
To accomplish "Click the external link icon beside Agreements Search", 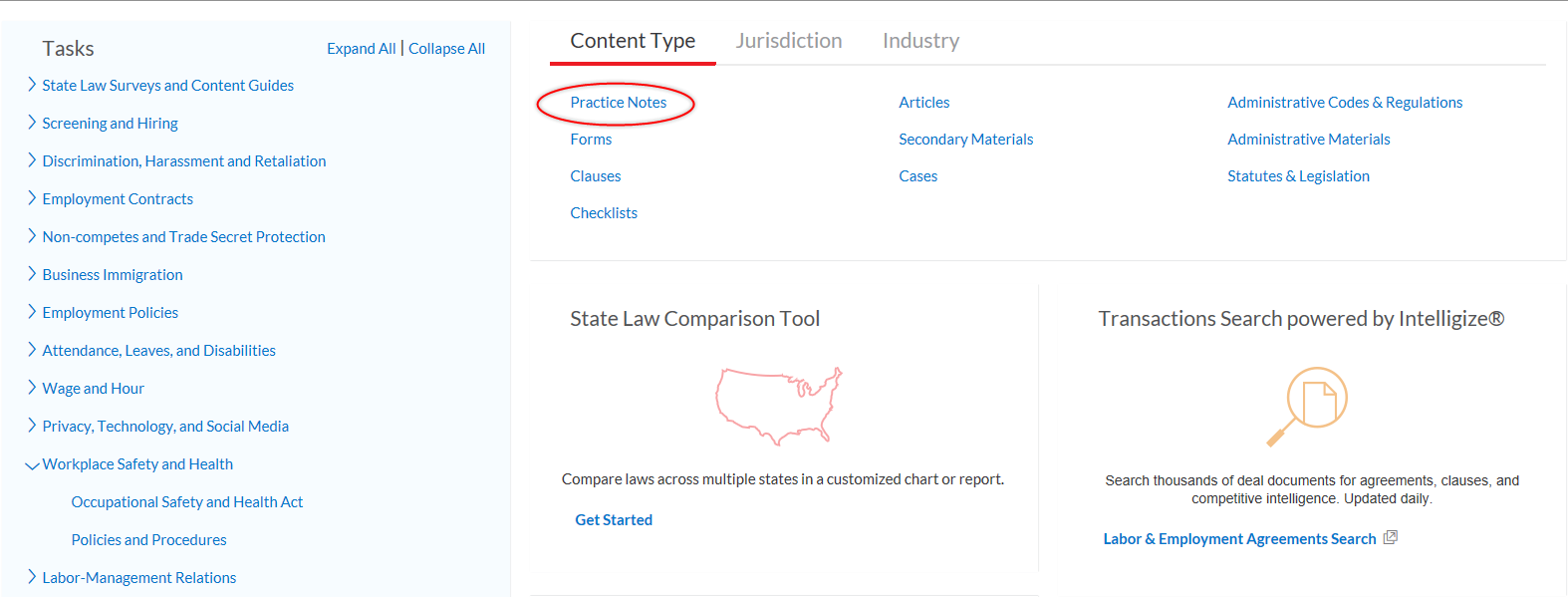I will (x=1391, y=537).
